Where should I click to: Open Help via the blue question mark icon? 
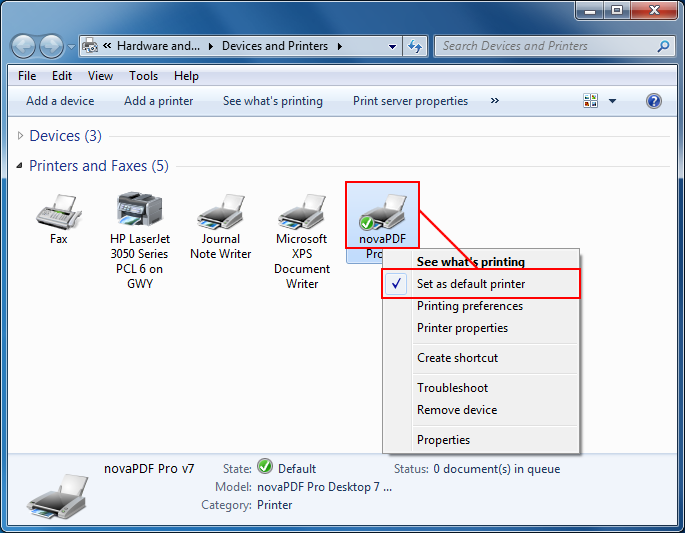click(654, 101)
